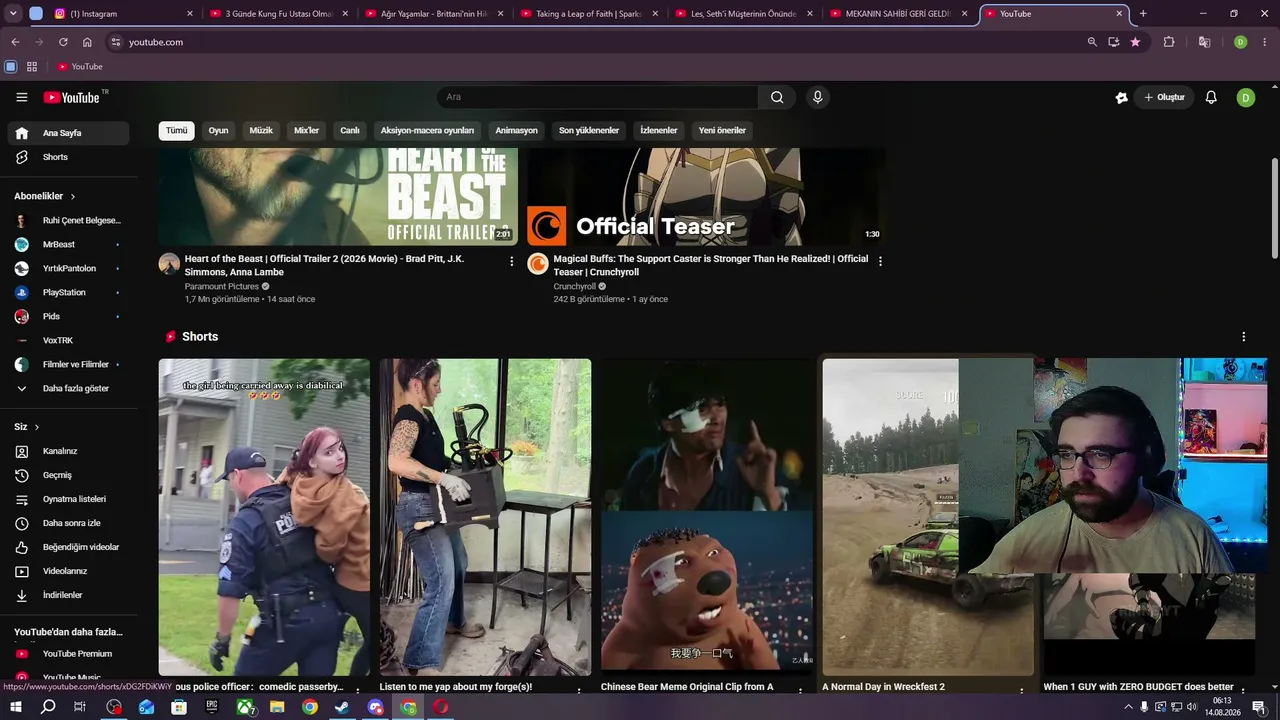This screenshot has height=720, width=1280.
Task: Click the Opera icon in the taskbar
Action: click(x=440, y=707)
